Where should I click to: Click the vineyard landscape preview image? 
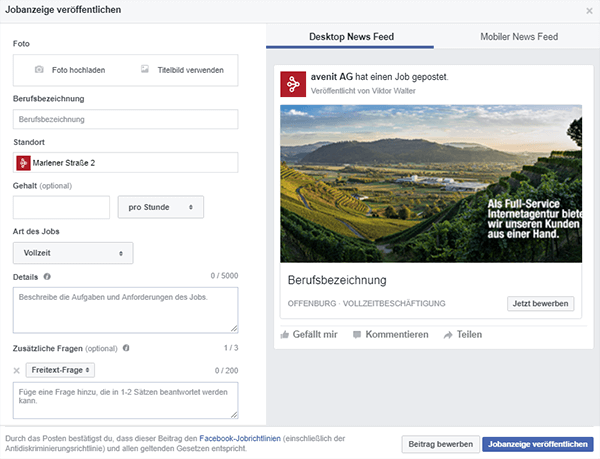click(x=431, y=184)
